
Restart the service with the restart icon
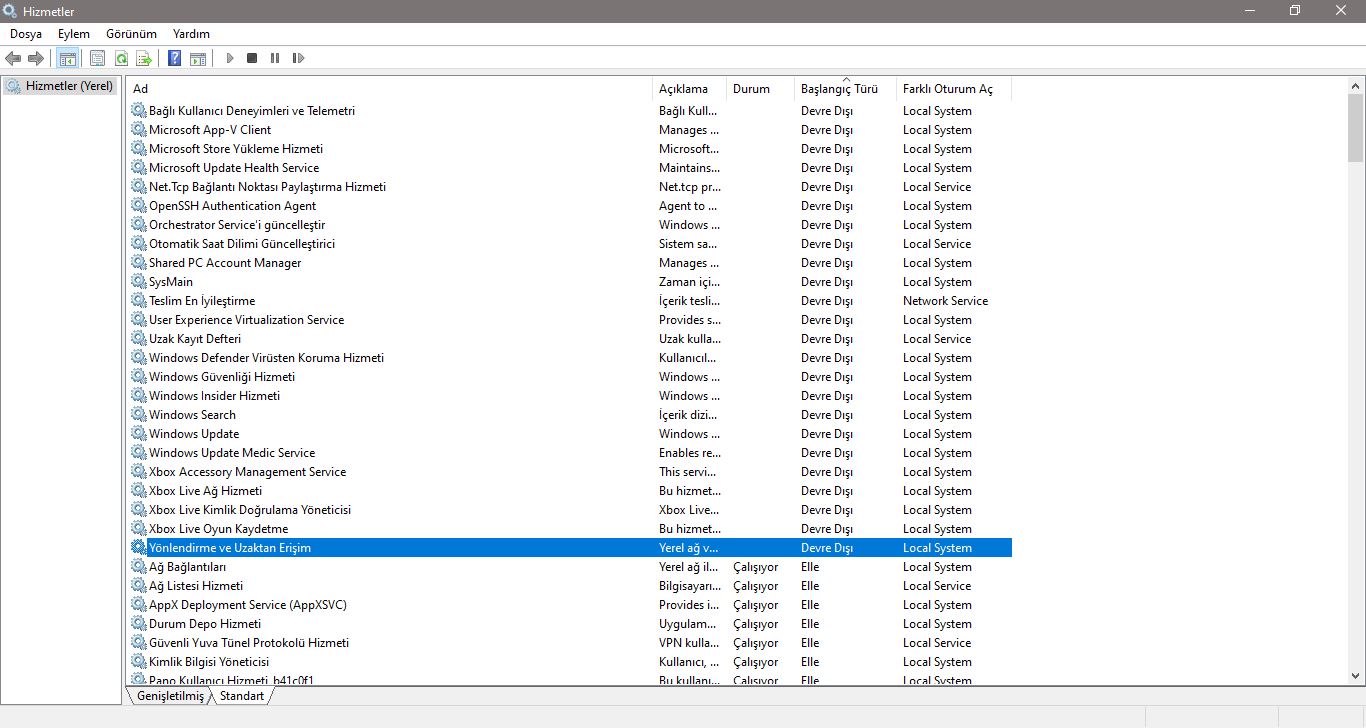298,58
